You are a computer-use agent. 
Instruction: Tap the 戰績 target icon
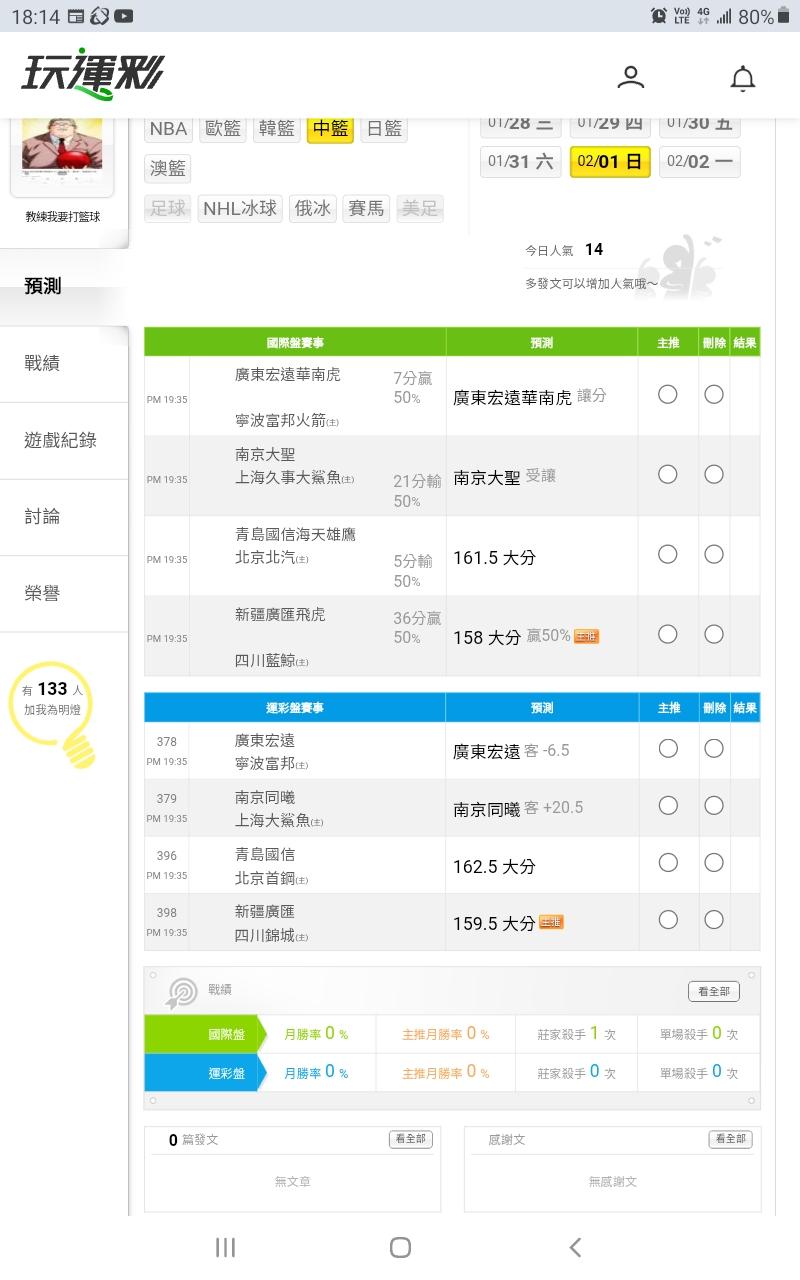click(x=181, y=992)
